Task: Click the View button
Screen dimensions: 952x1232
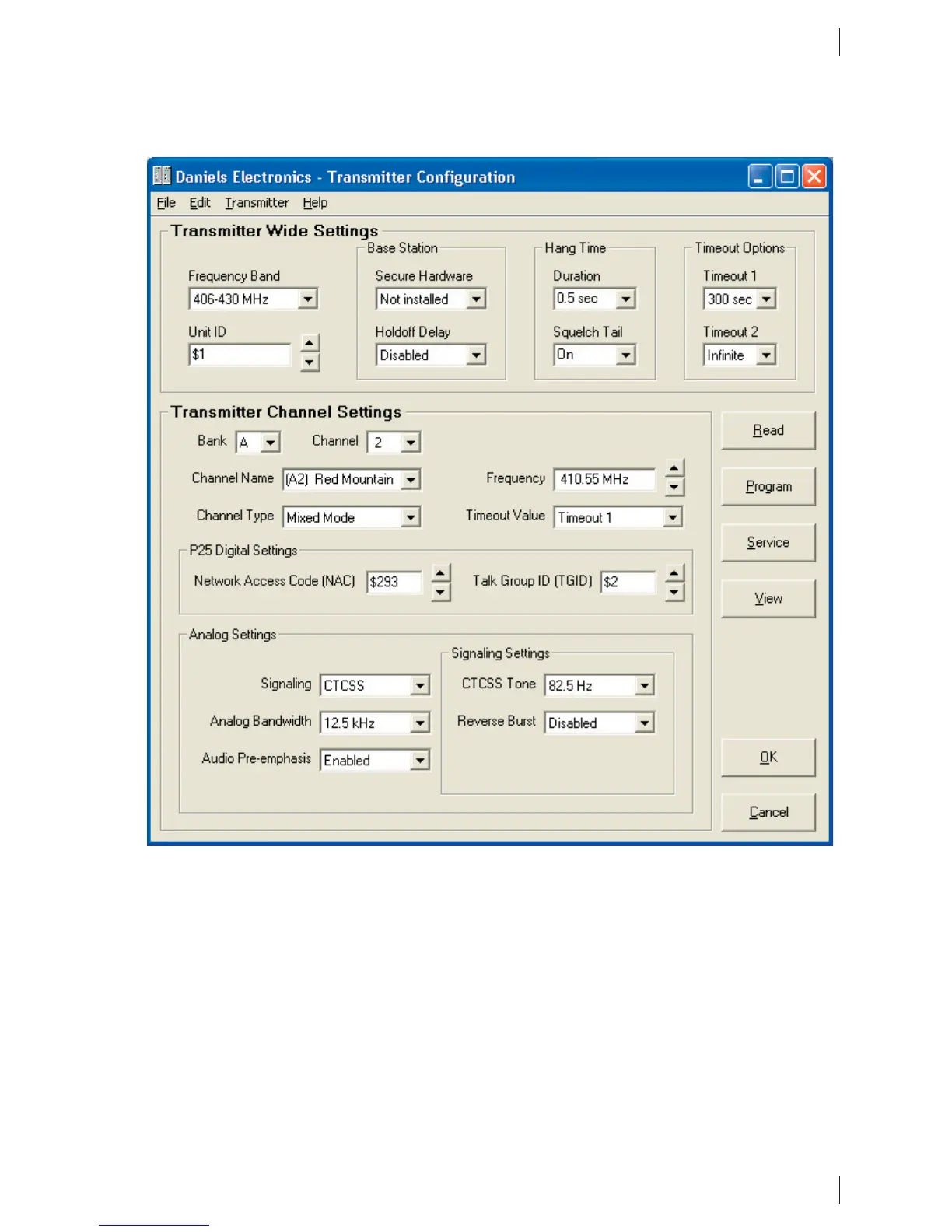Action: pyautogui.click(x=768, y=598)
